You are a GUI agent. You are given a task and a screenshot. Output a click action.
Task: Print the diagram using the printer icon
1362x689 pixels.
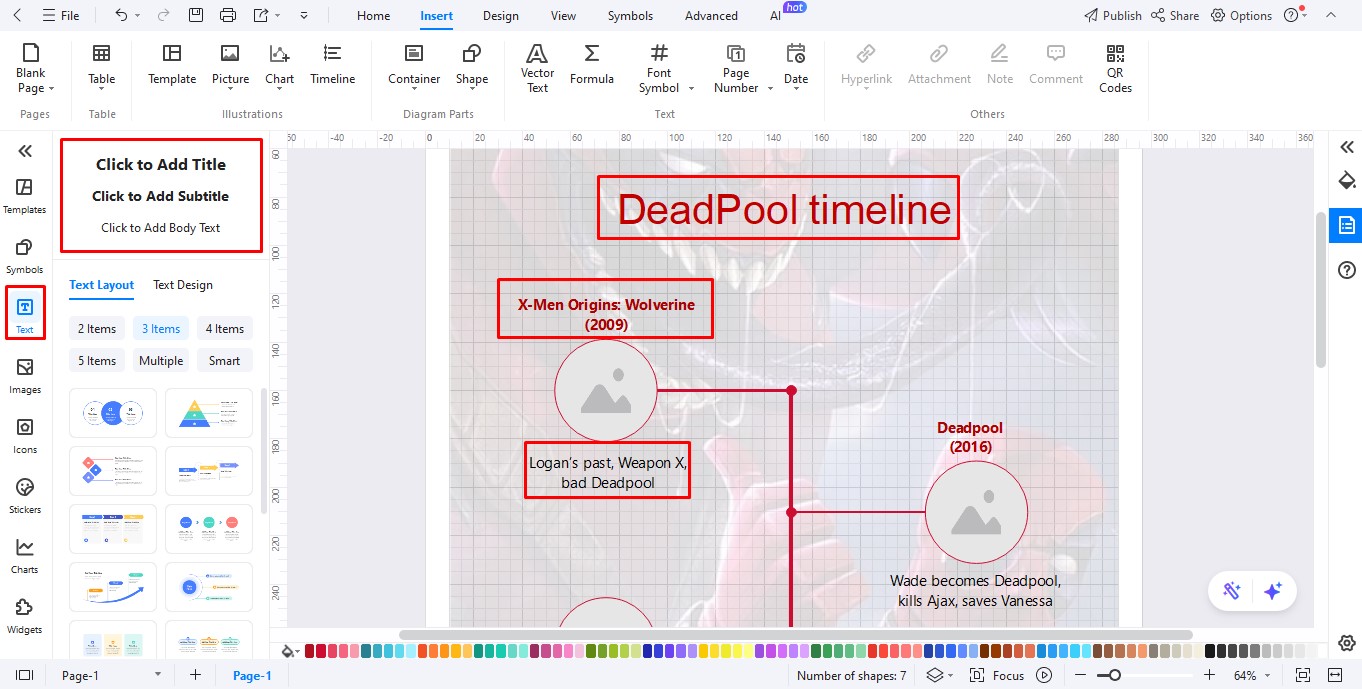(x=228, y=15)
